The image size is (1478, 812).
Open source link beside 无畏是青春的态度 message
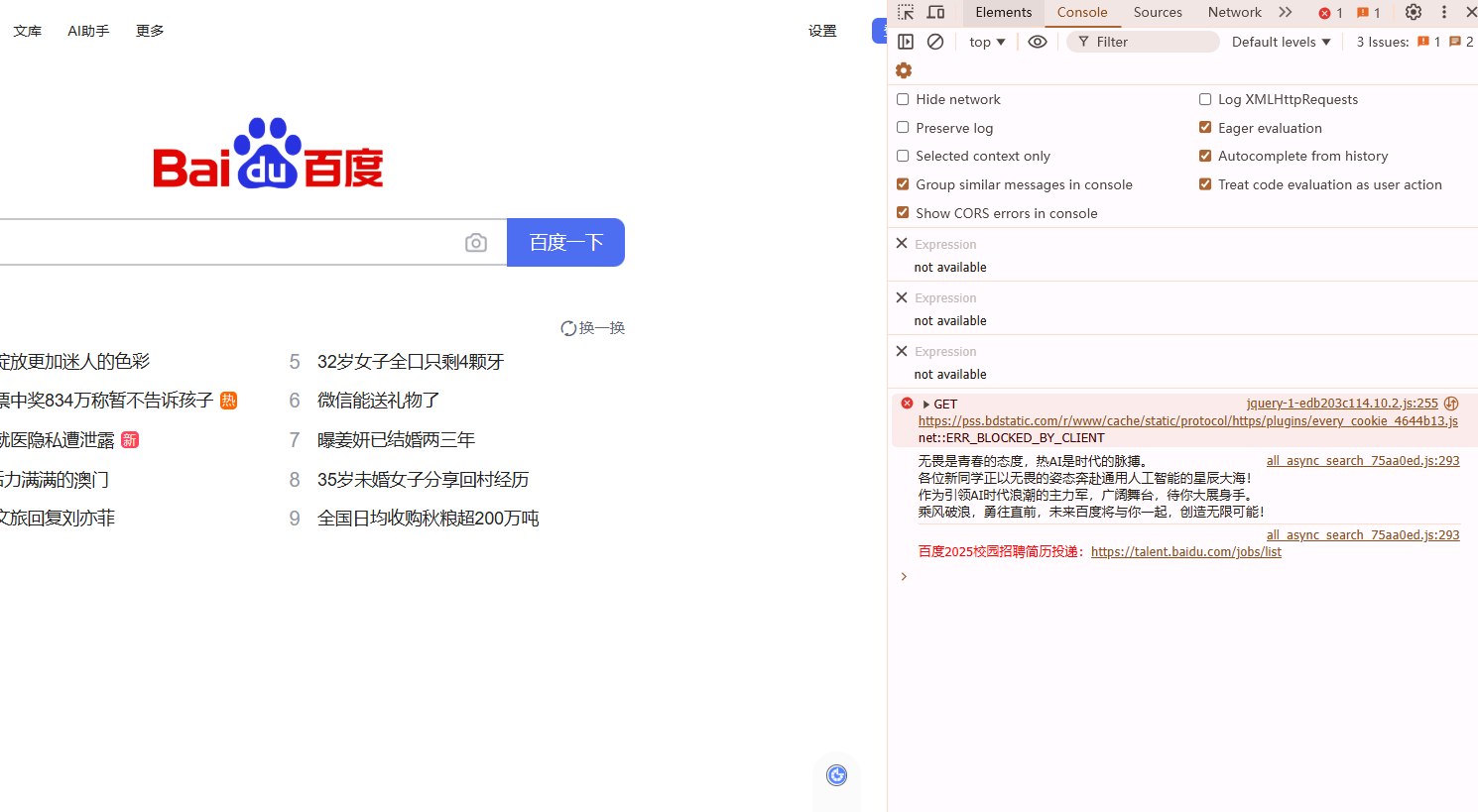(1363, 461)
